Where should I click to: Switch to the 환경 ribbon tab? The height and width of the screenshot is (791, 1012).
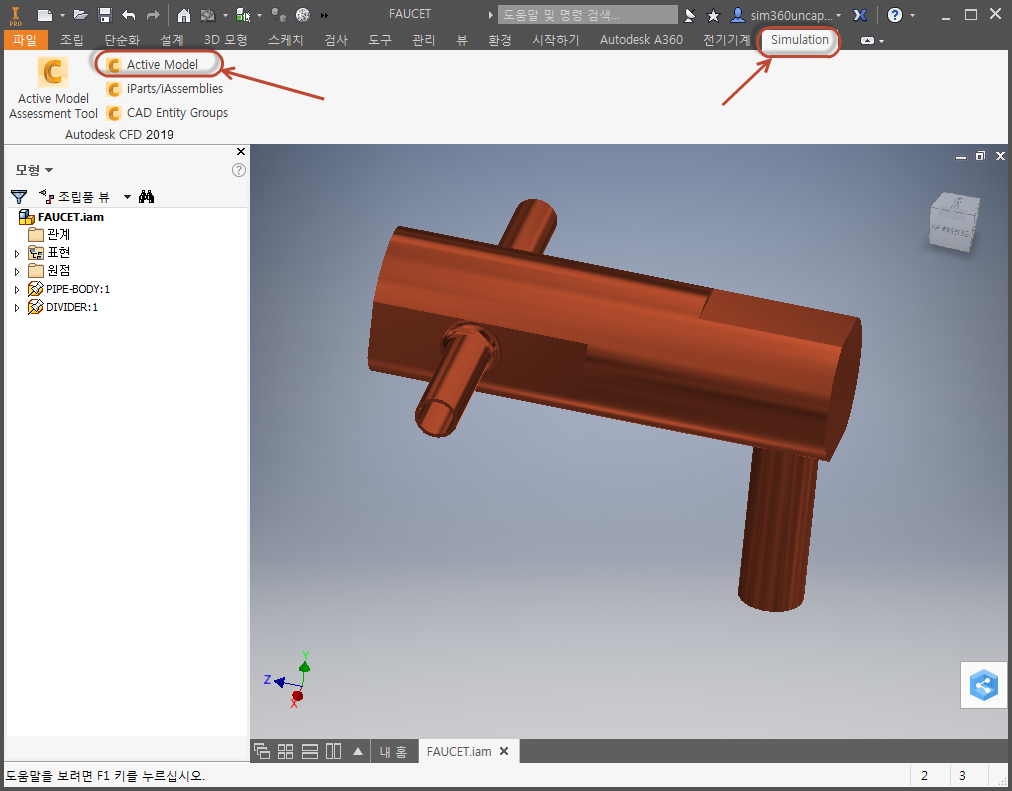(x=500, y=40)
